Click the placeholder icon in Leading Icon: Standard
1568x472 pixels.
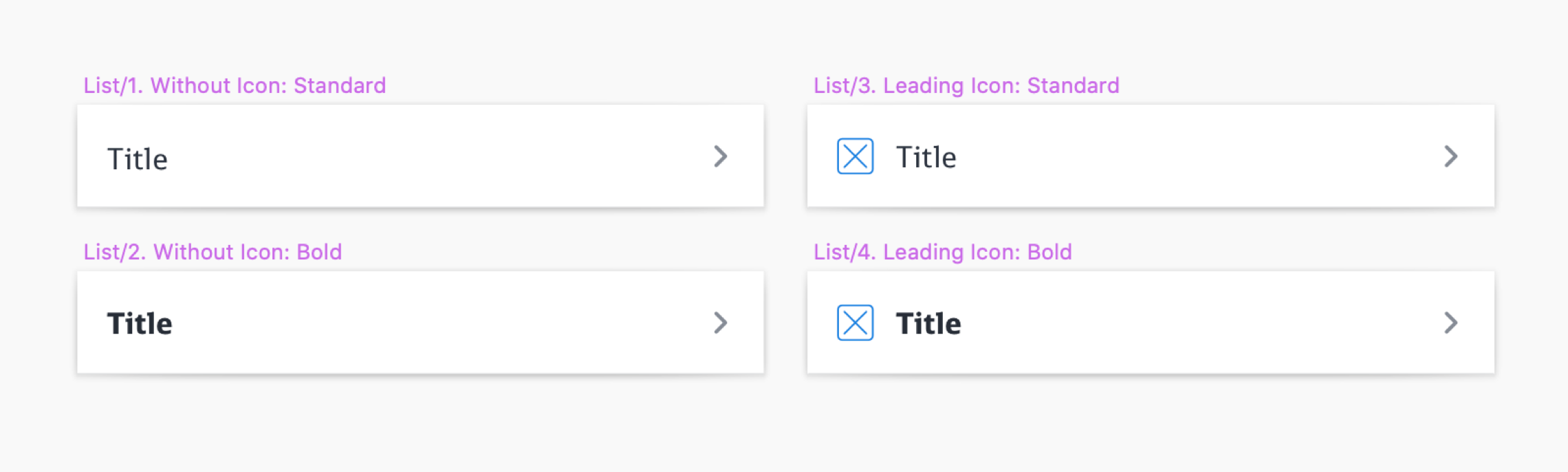click(x=855, y=156)
